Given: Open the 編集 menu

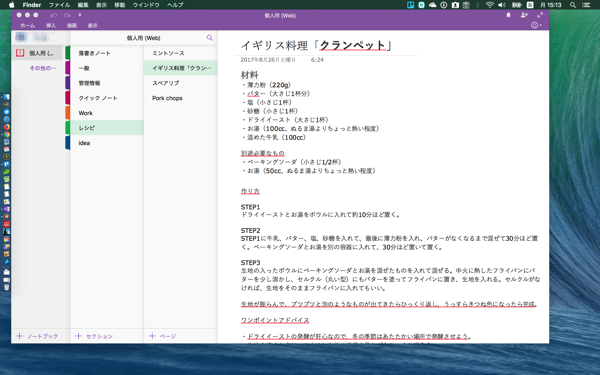Looking at the screenshot, I should pos(83,5).
